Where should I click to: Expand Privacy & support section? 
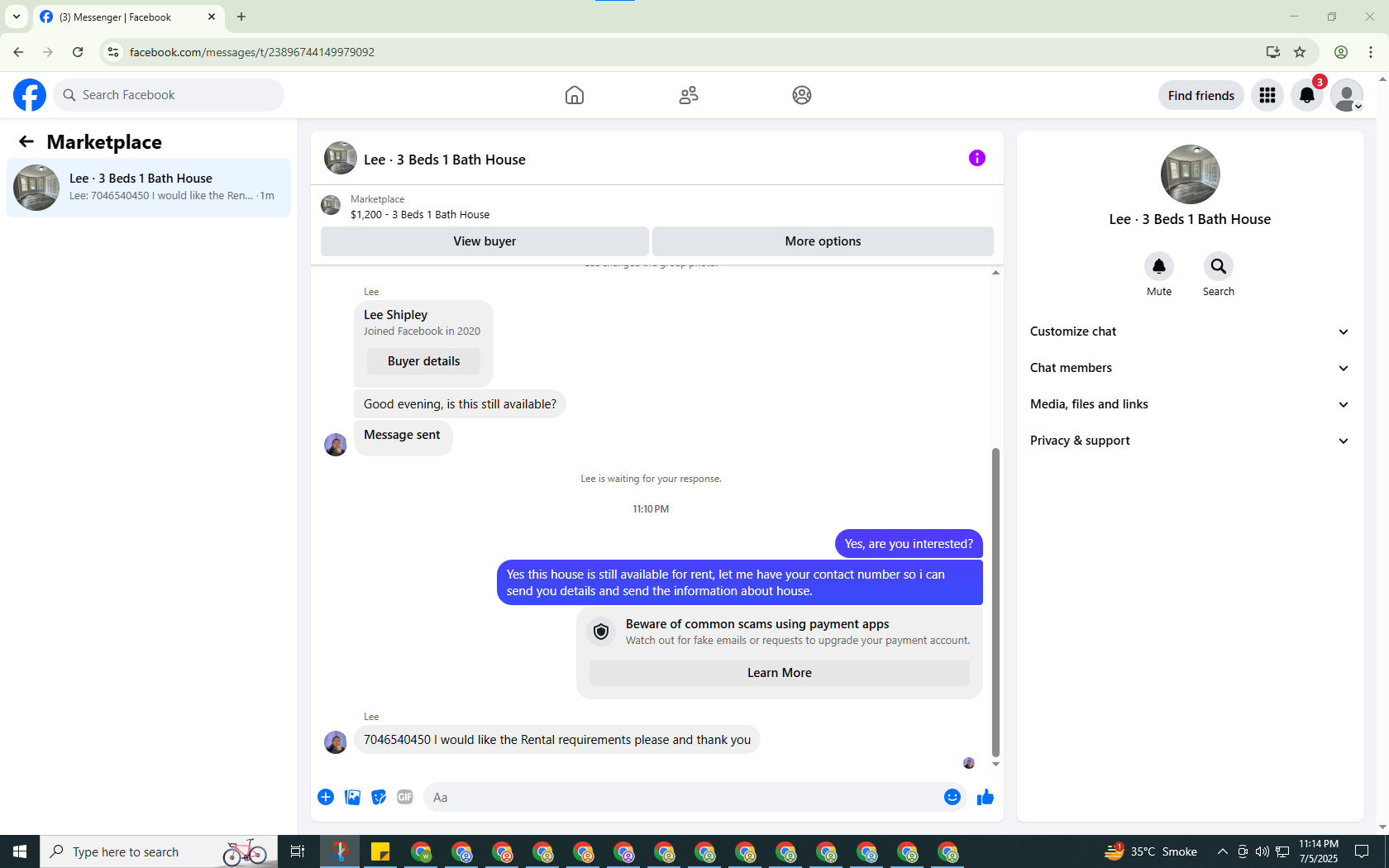coord(1190,441)
